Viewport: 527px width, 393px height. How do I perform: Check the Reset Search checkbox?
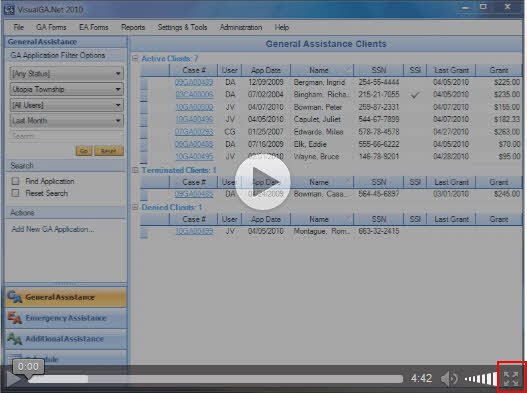15,193
